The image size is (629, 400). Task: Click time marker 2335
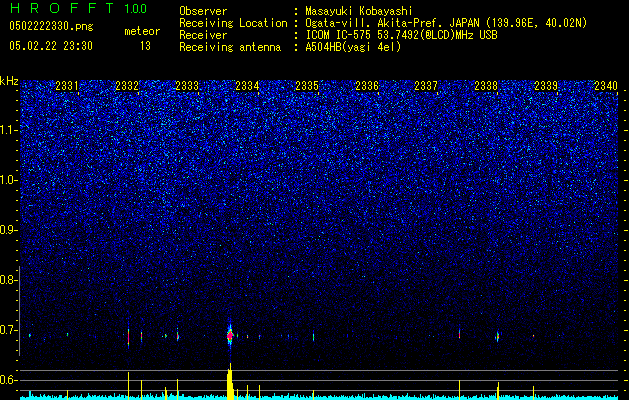click(x=307, y=86)
